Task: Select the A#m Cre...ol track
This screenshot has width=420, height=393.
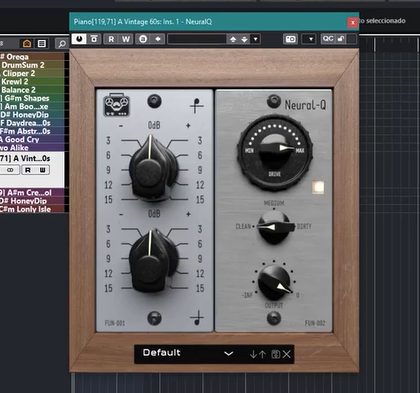Action: click(x=32, y=193)
